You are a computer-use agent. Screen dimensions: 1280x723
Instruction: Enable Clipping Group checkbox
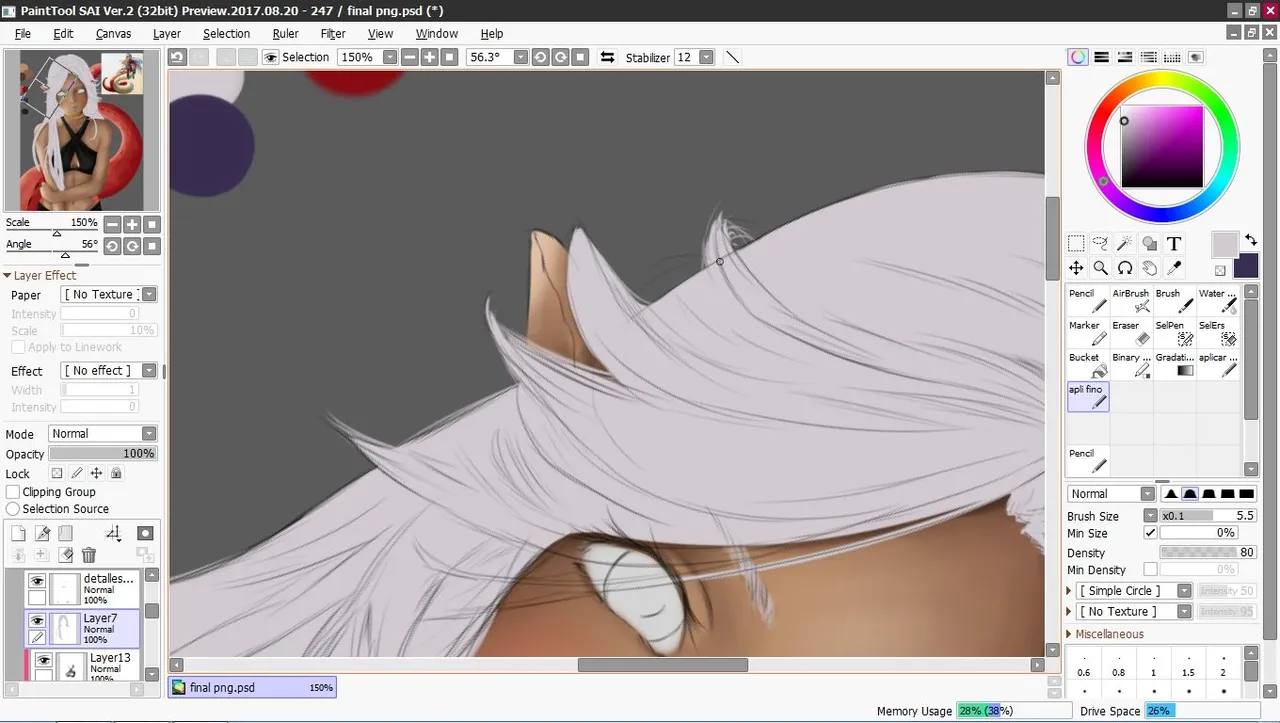13,492
